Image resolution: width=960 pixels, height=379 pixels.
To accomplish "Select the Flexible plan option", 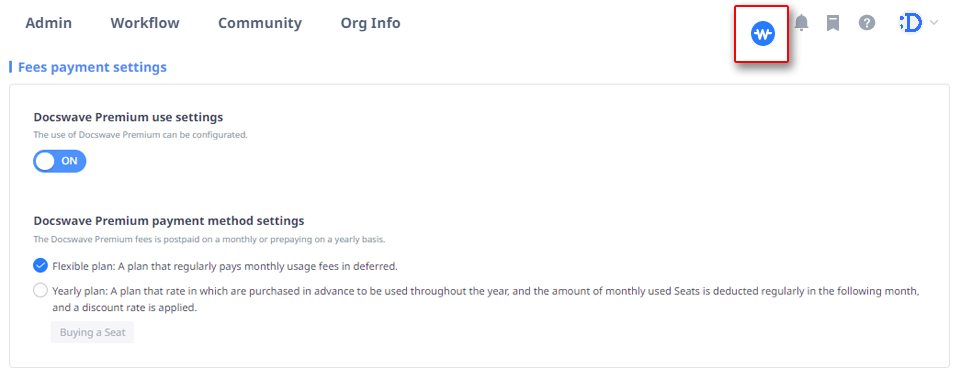I will coord(40,266).
